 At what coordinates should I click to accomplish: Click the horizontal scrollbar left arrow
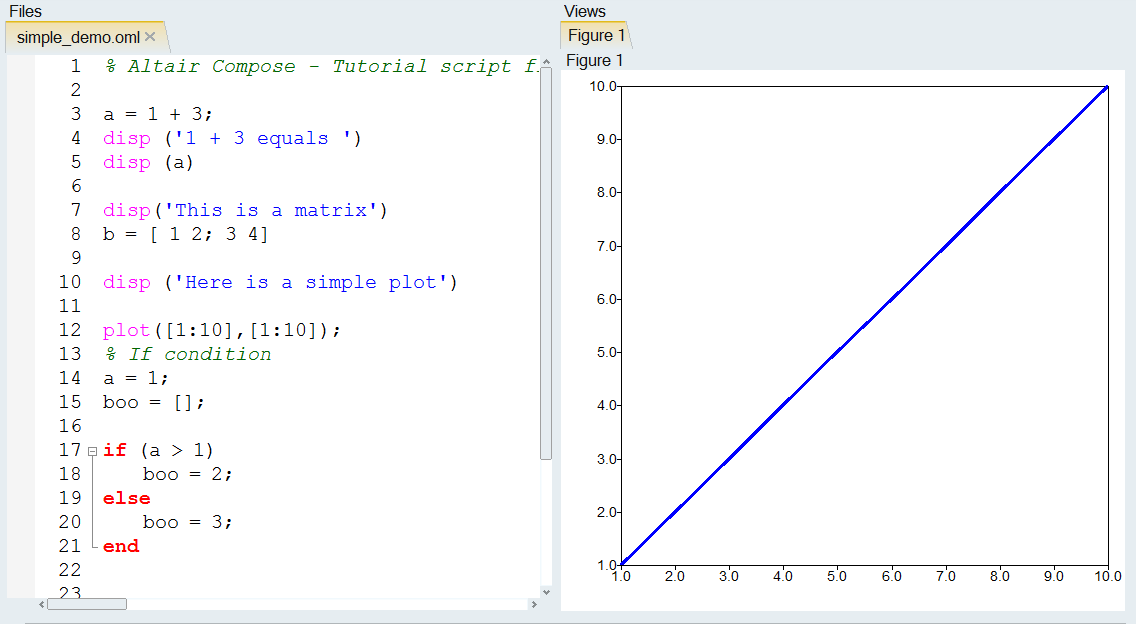(41, 604)
